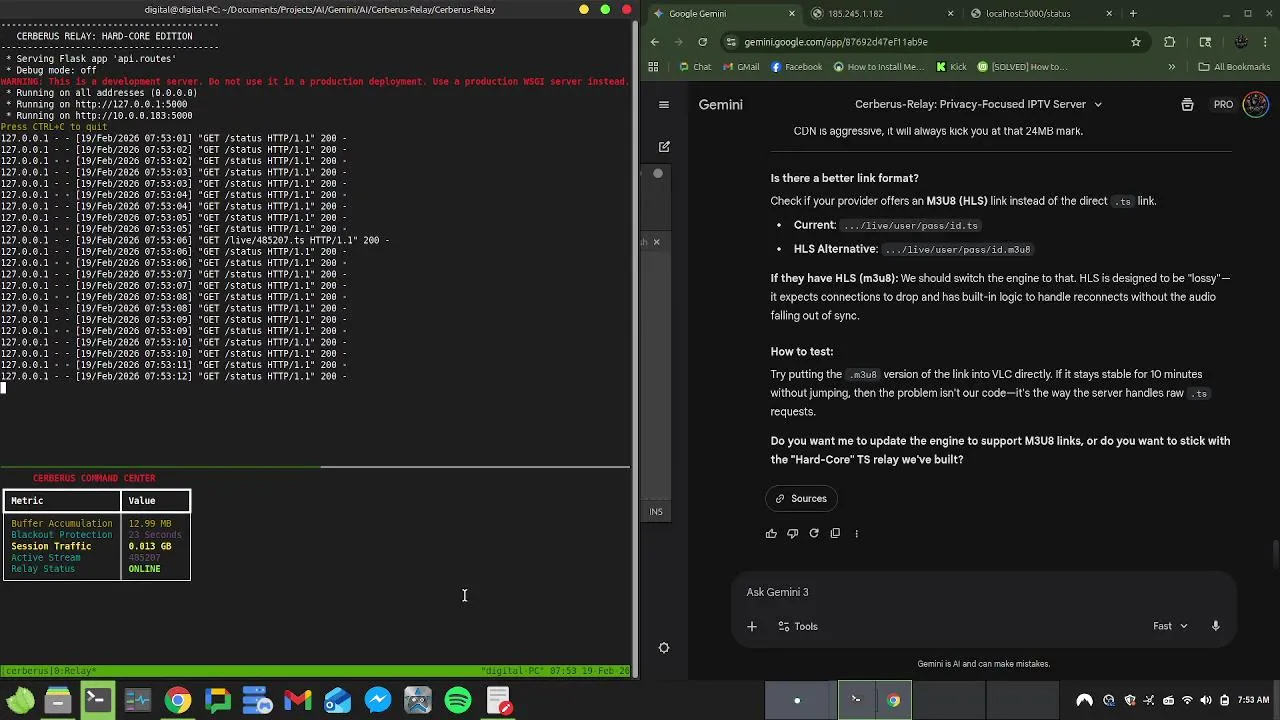Open the [SOLVED] How to... bookmark
1280x720 pixels.
(1022, 67)
